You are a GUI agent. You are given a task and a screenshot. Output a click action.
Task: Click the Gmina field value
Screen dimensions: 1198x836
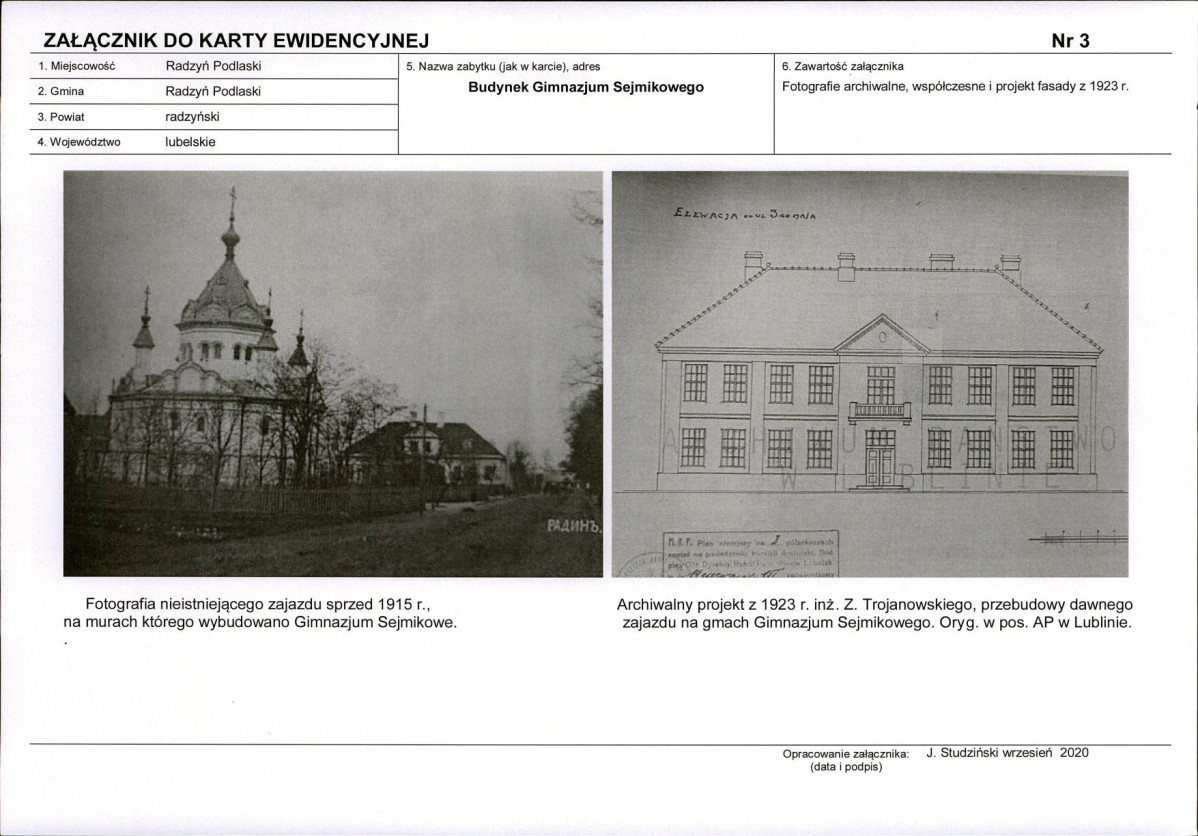click(x=213, y=91)
